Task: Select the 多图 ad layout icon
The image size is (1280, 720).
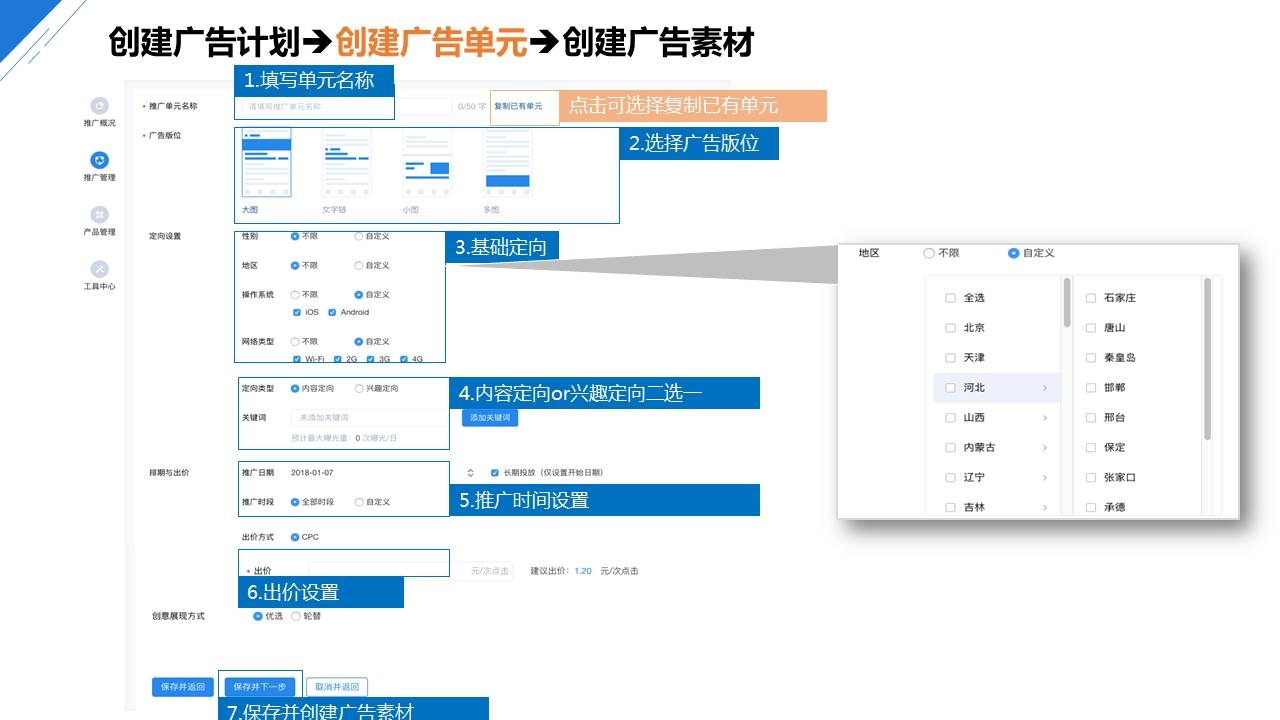Action: click(507, 163)
